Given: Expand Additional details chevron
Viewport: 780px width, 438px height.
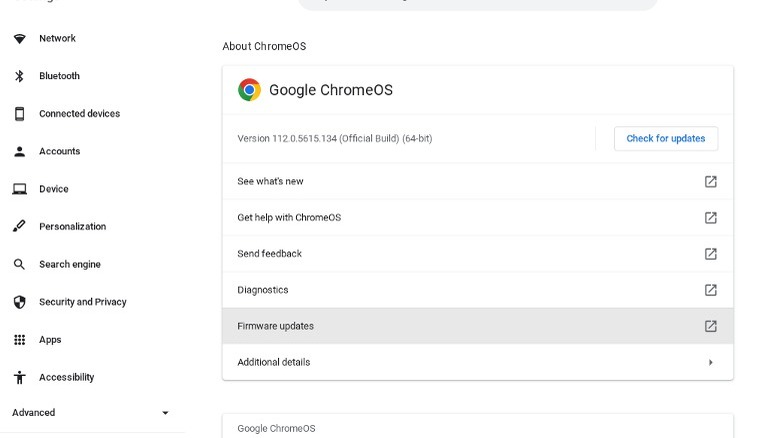Looking at the screenshot, I should pos(710,362).
